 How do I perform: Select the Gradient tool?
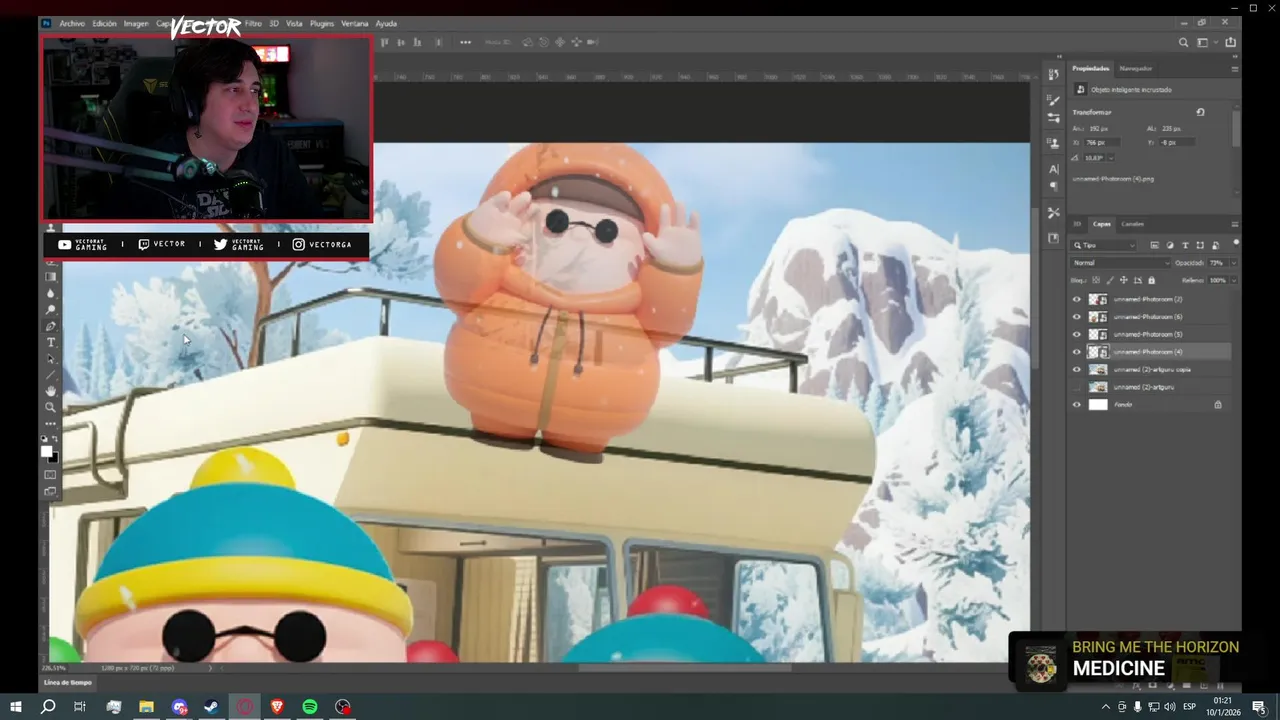[x=51, y=277]
